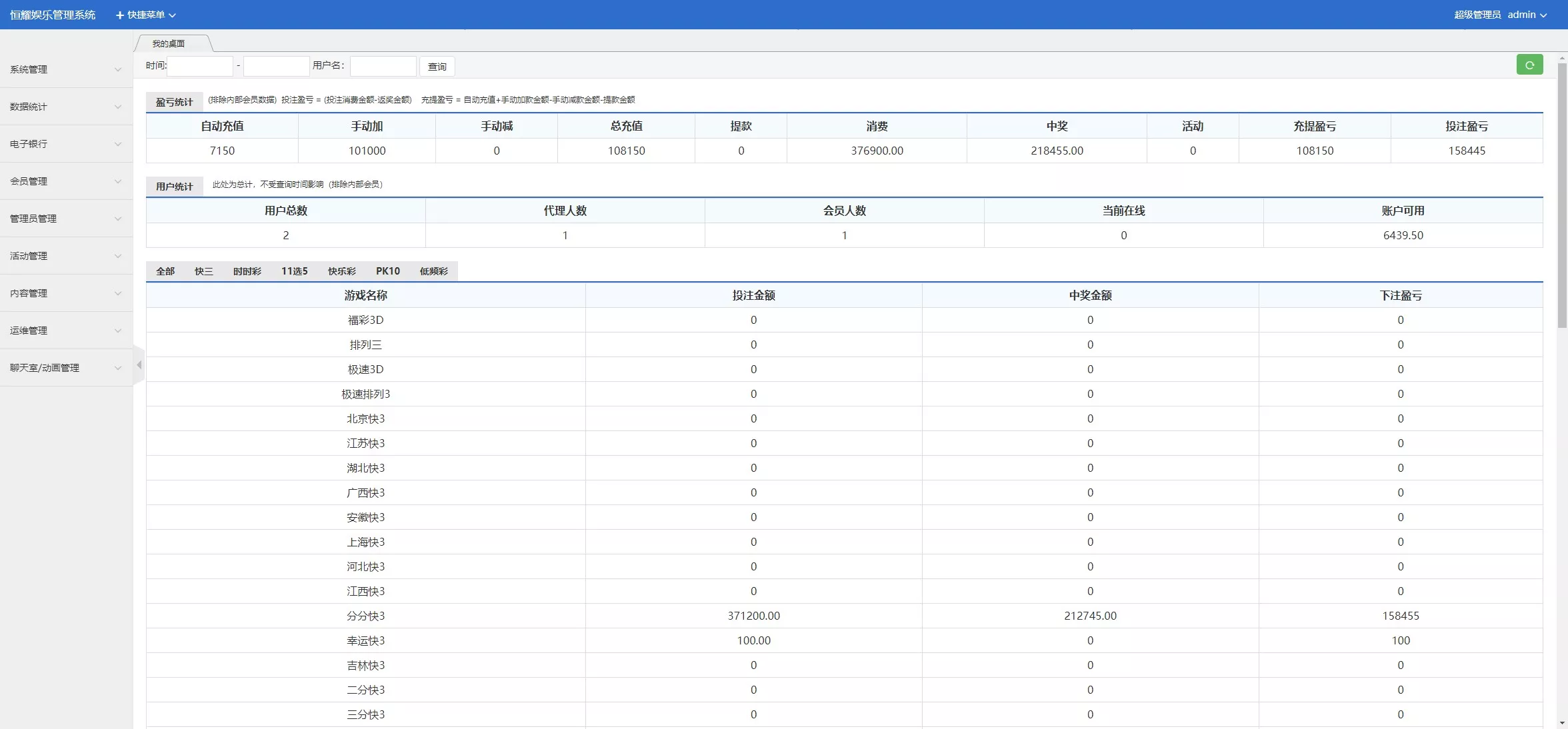Open the 内容管理 section

point(65,293)
